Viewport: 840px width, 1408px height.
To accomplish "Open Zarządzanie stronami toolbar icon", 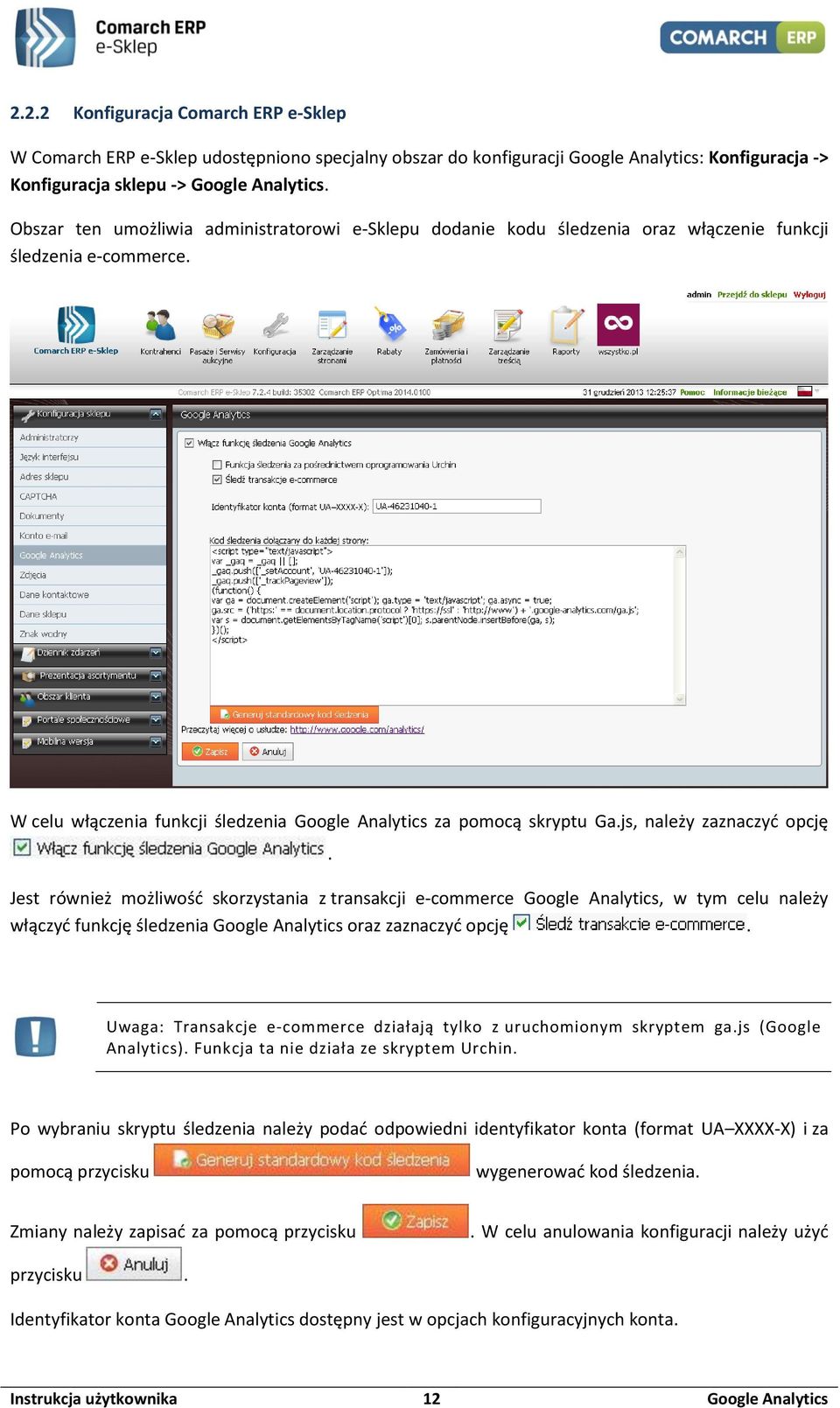I will click(x=332, y=326).
